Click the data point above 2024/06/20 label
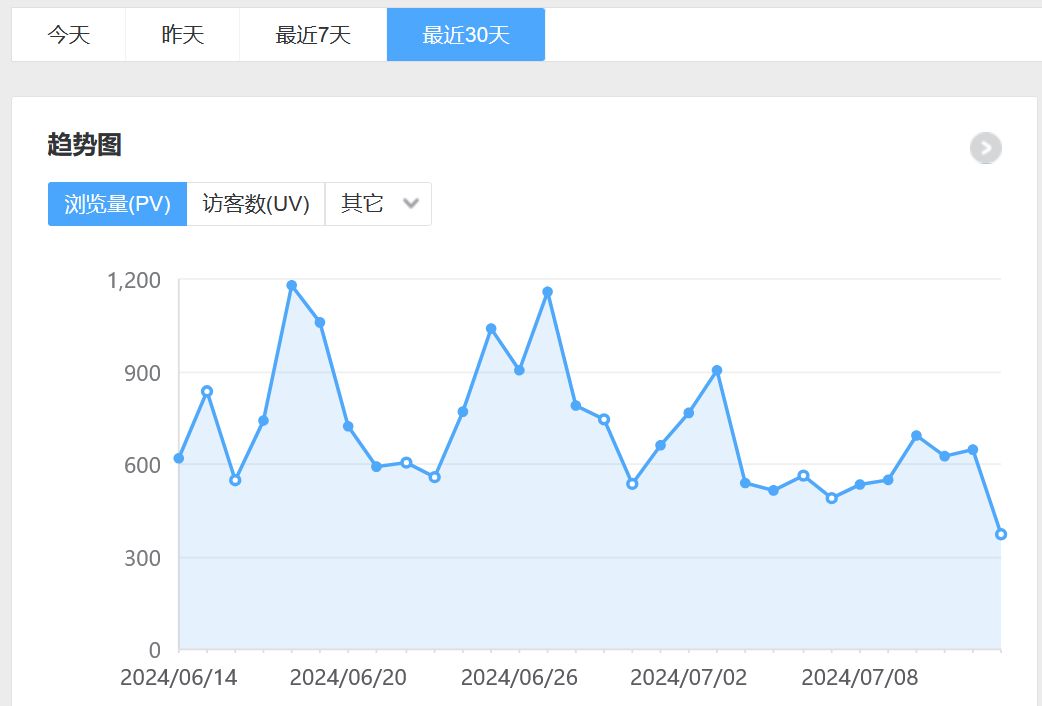This screenshot has height=706, width=1042. 348,426
